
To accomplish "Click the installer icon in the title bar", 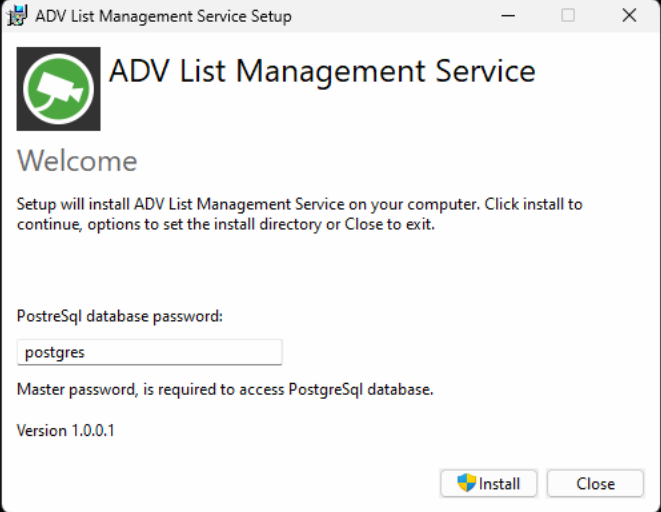I will pos(16,16).
